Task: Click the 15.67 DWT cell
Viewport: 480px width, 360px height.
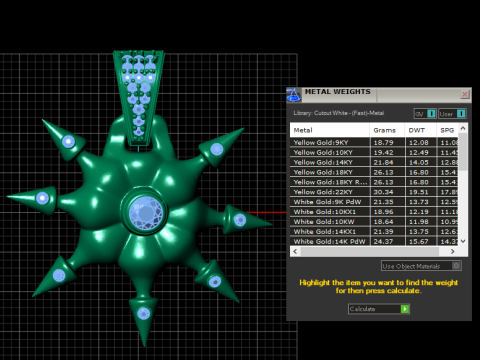Action: pos(421,241)
